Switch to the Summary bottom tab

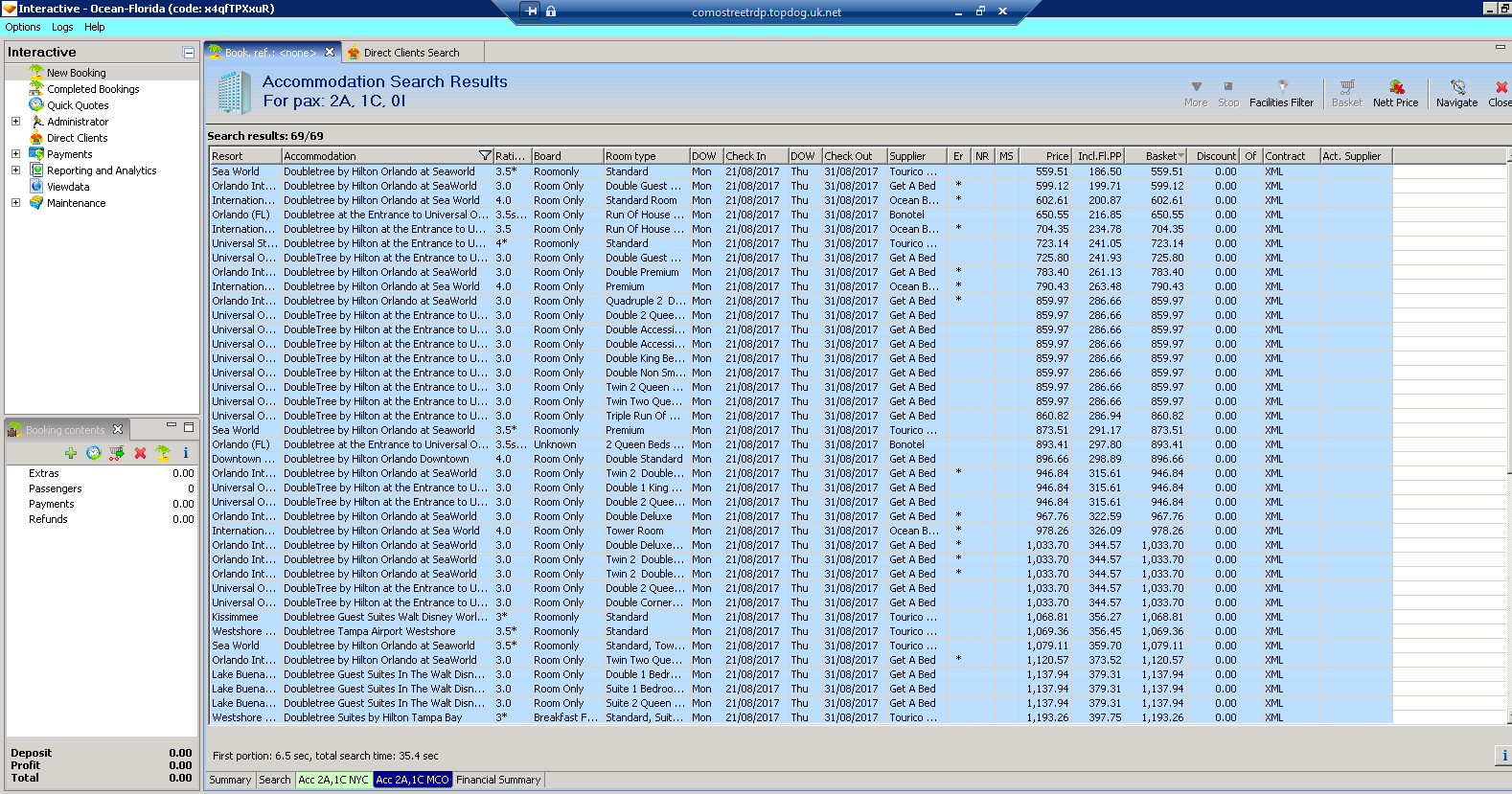point(230,780)
